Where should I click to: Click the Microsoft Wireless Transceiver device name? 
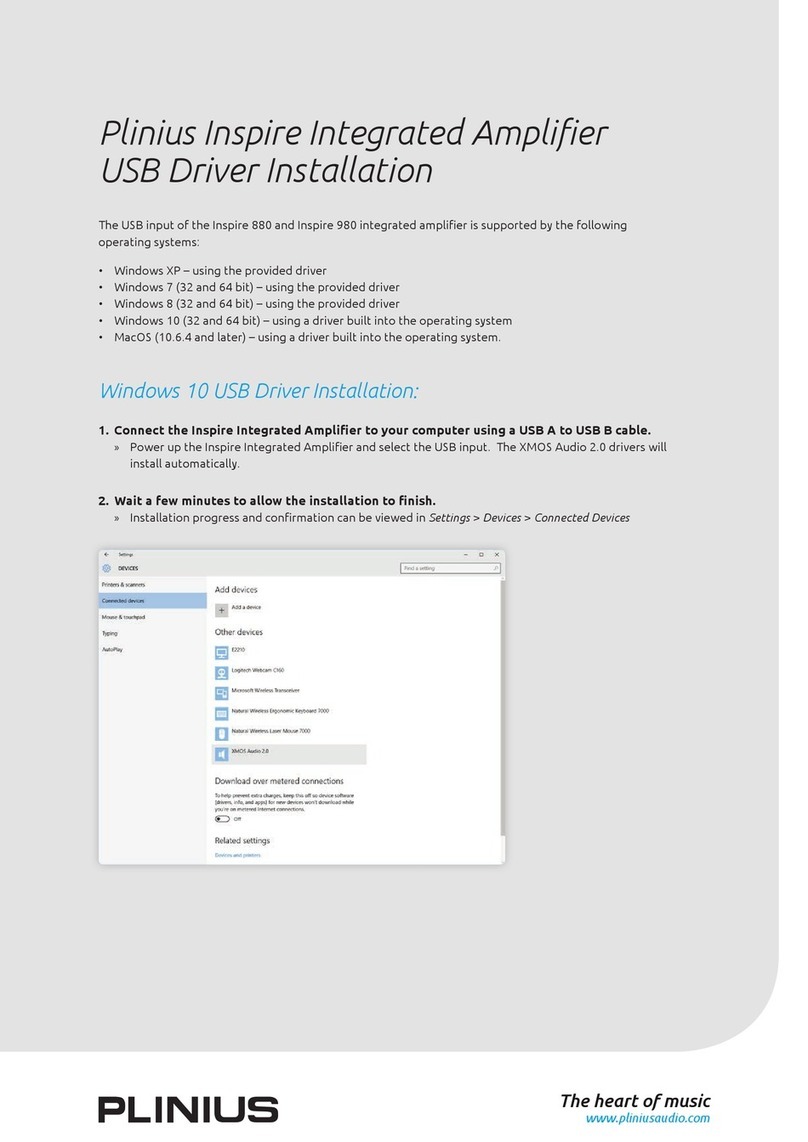click(x=265, y=690)
